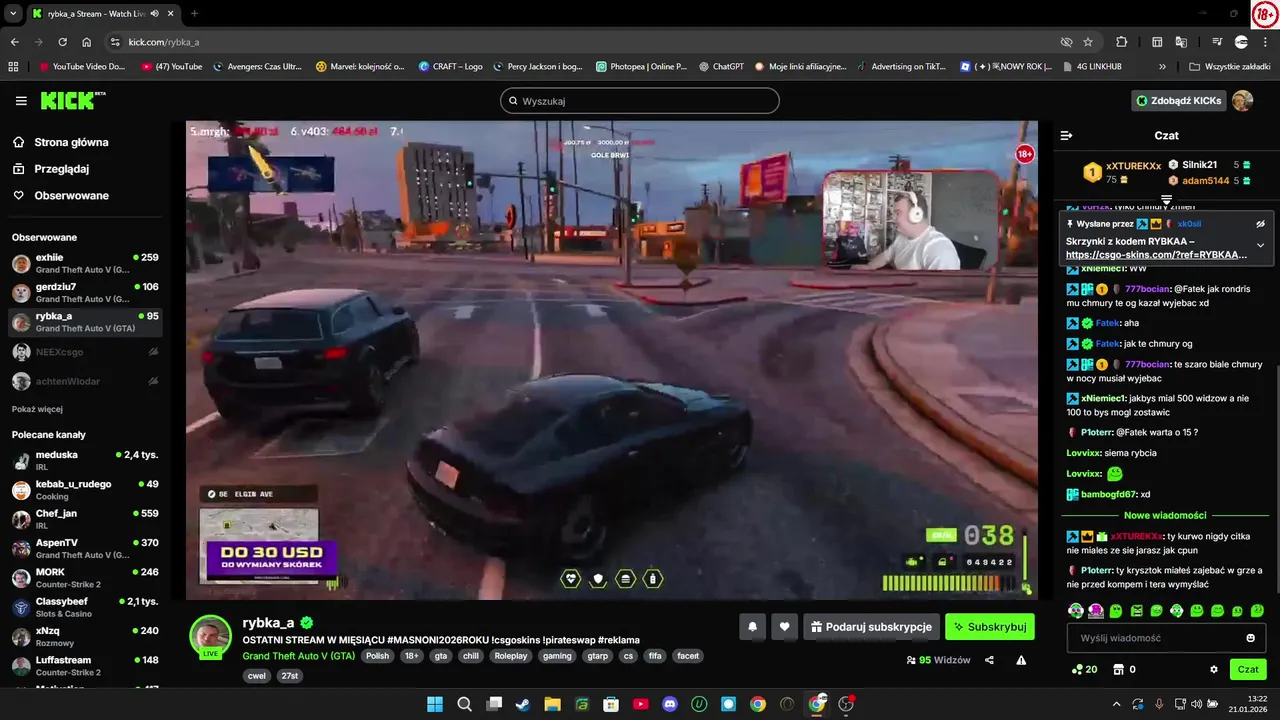Open Discord from the taskbar

[x=670, y=704]
